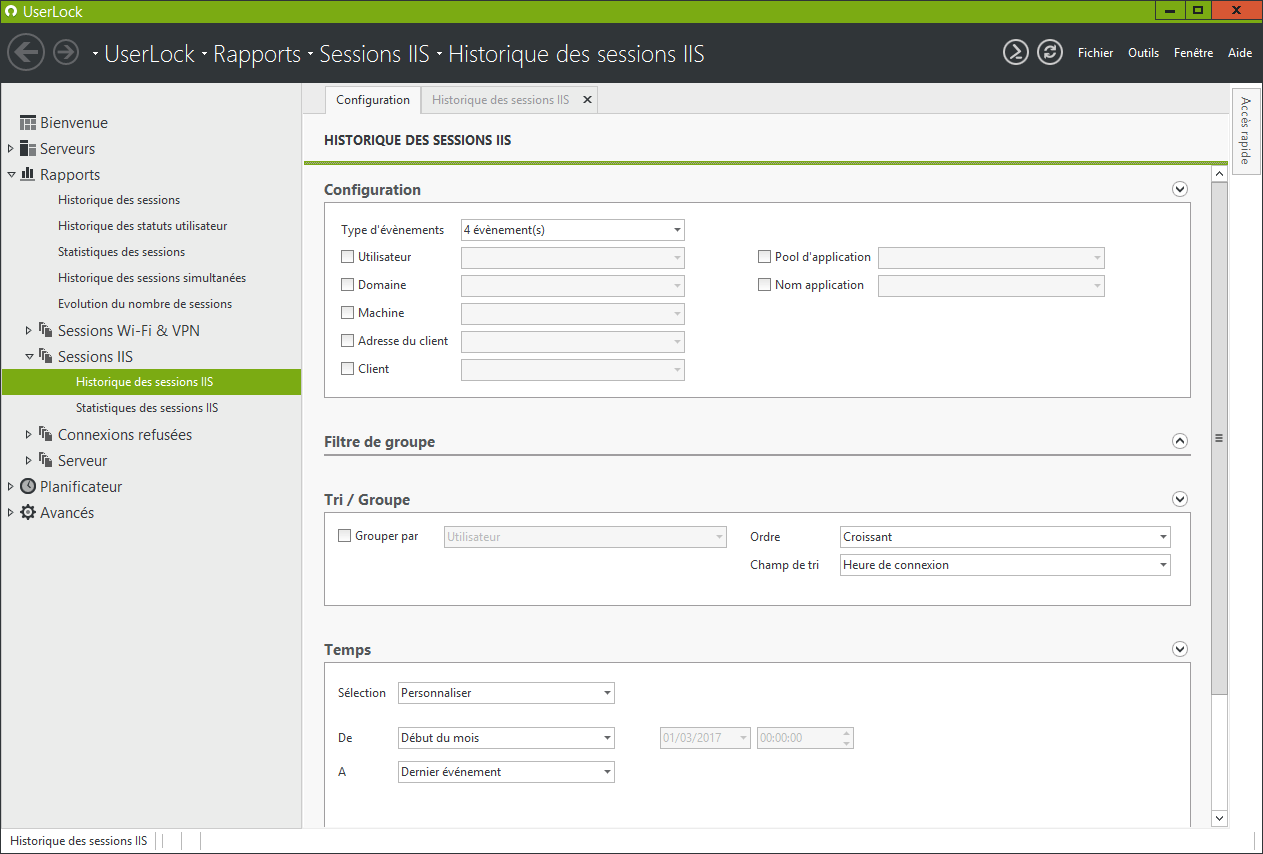
Task: Open the PowerShell console icon in header
Action: click(x=1016, y=52)
